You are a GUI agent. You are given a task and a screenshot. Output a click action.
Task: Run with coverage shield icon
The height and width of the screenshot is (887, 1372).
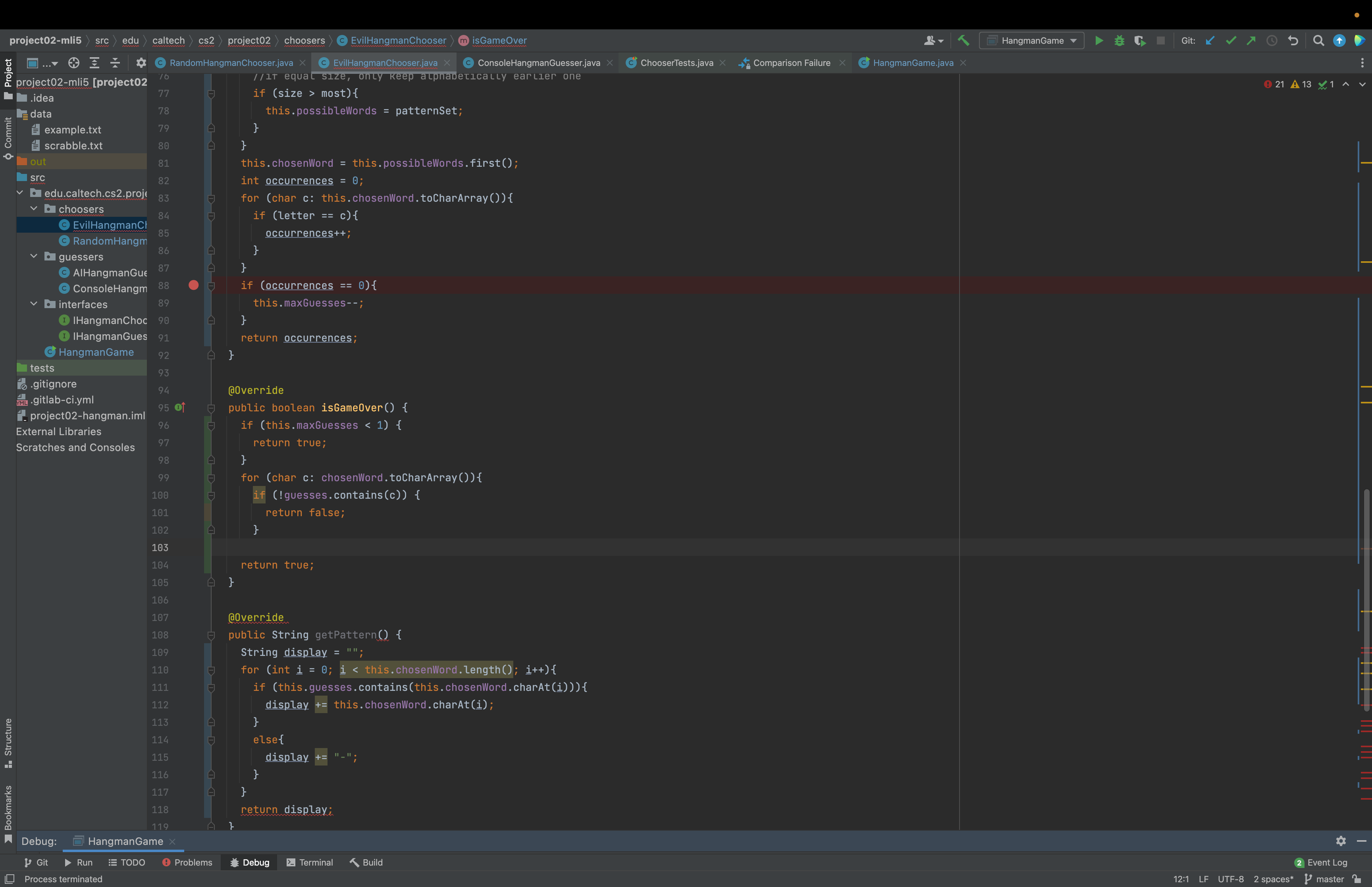[1139, 40]
